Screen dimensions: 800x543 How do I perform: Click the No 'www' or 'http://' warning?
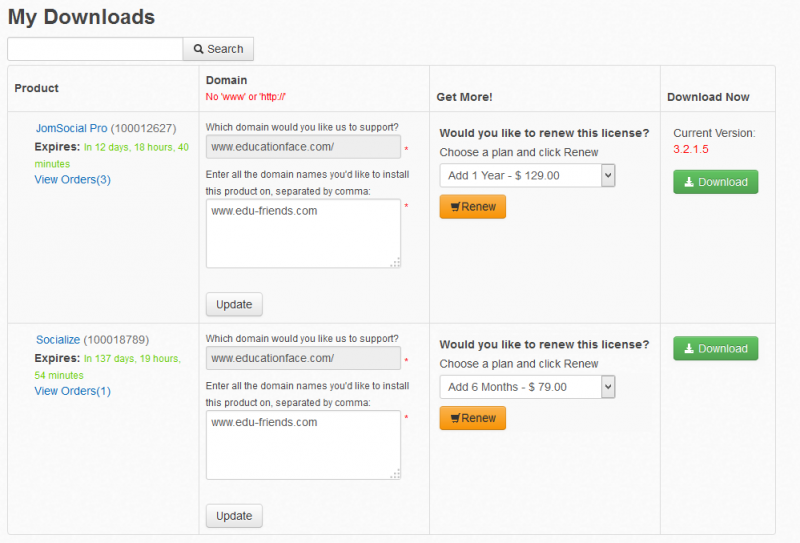coord(245,96)
